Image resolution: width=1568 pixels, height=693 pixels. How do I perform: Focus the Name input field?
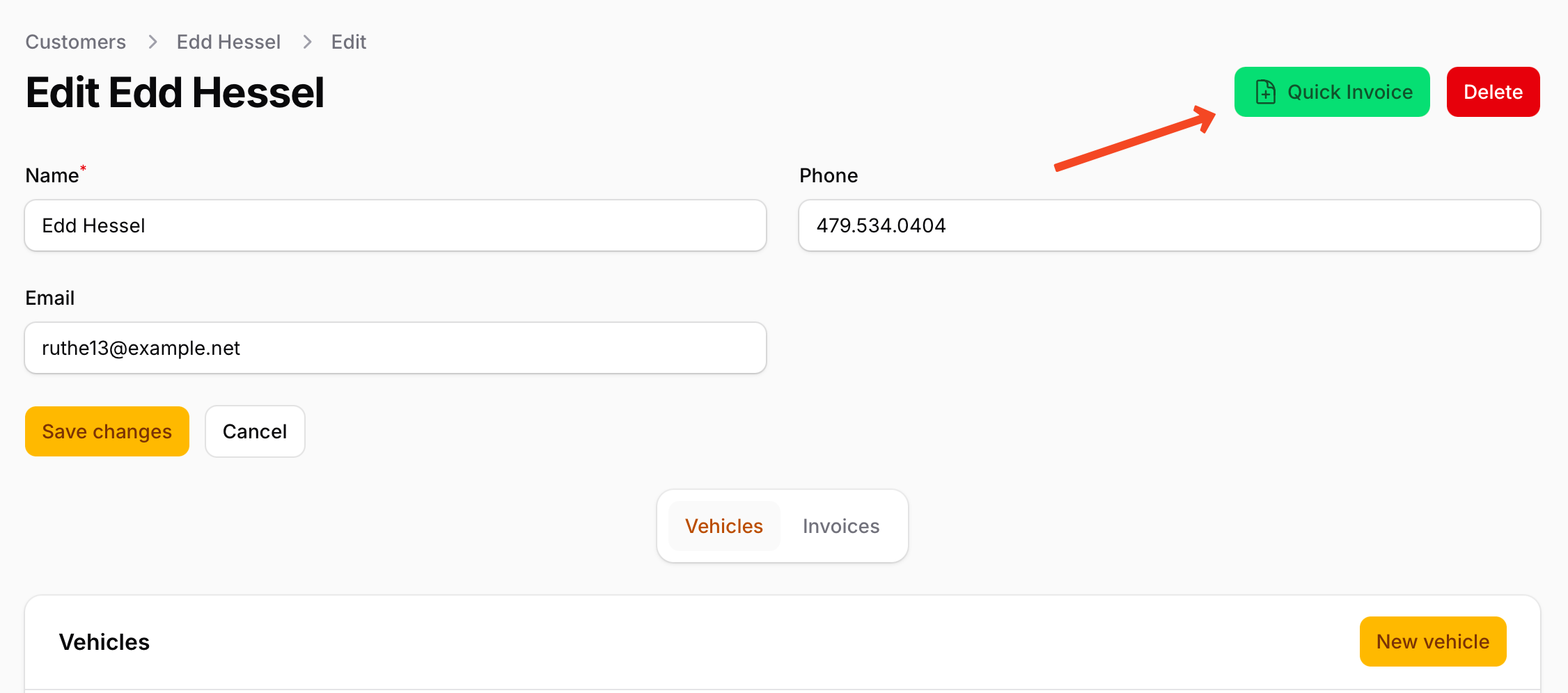(x=395, y=225)
